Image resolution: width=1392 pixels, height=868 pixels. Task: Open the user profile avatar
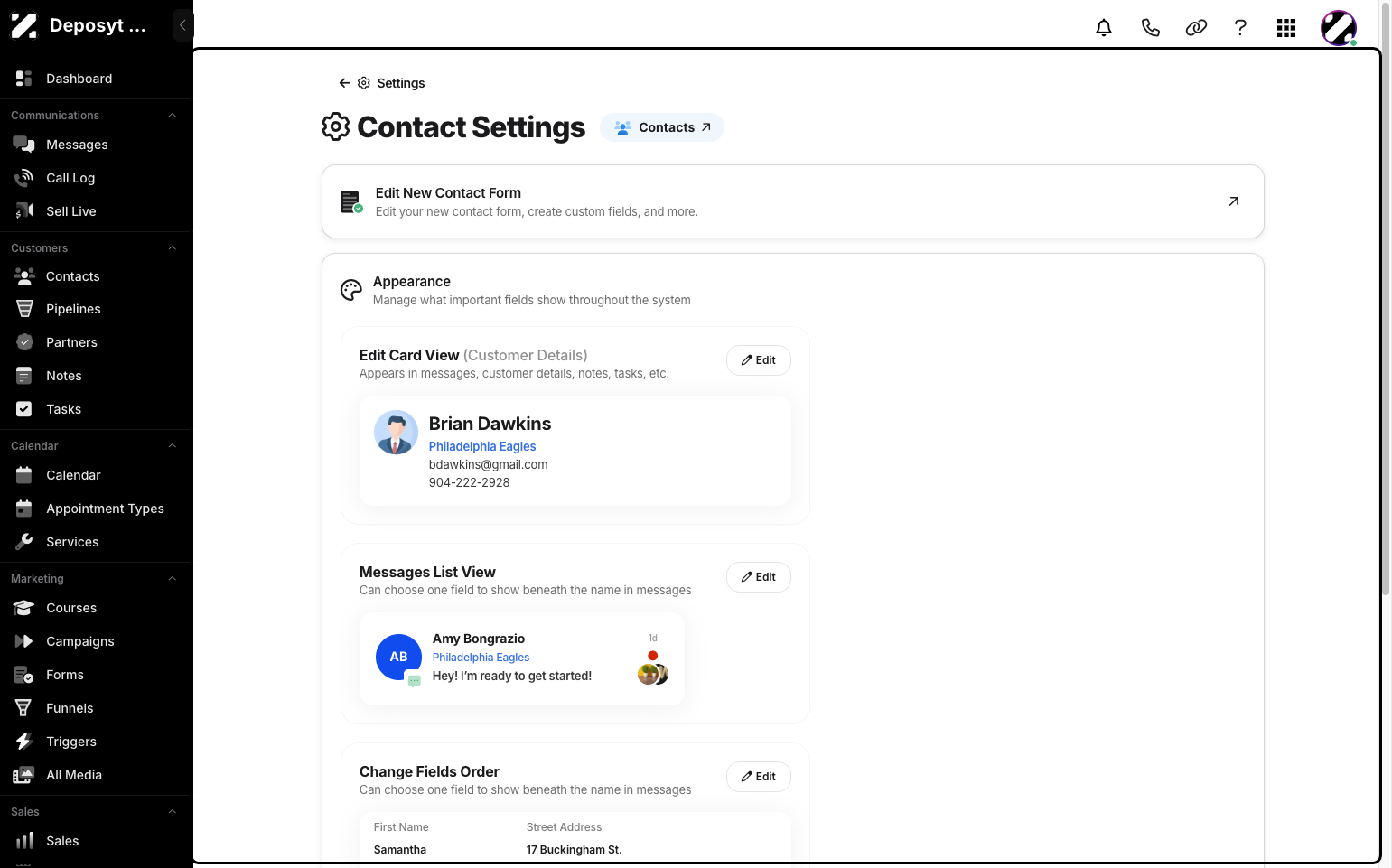1339,28
